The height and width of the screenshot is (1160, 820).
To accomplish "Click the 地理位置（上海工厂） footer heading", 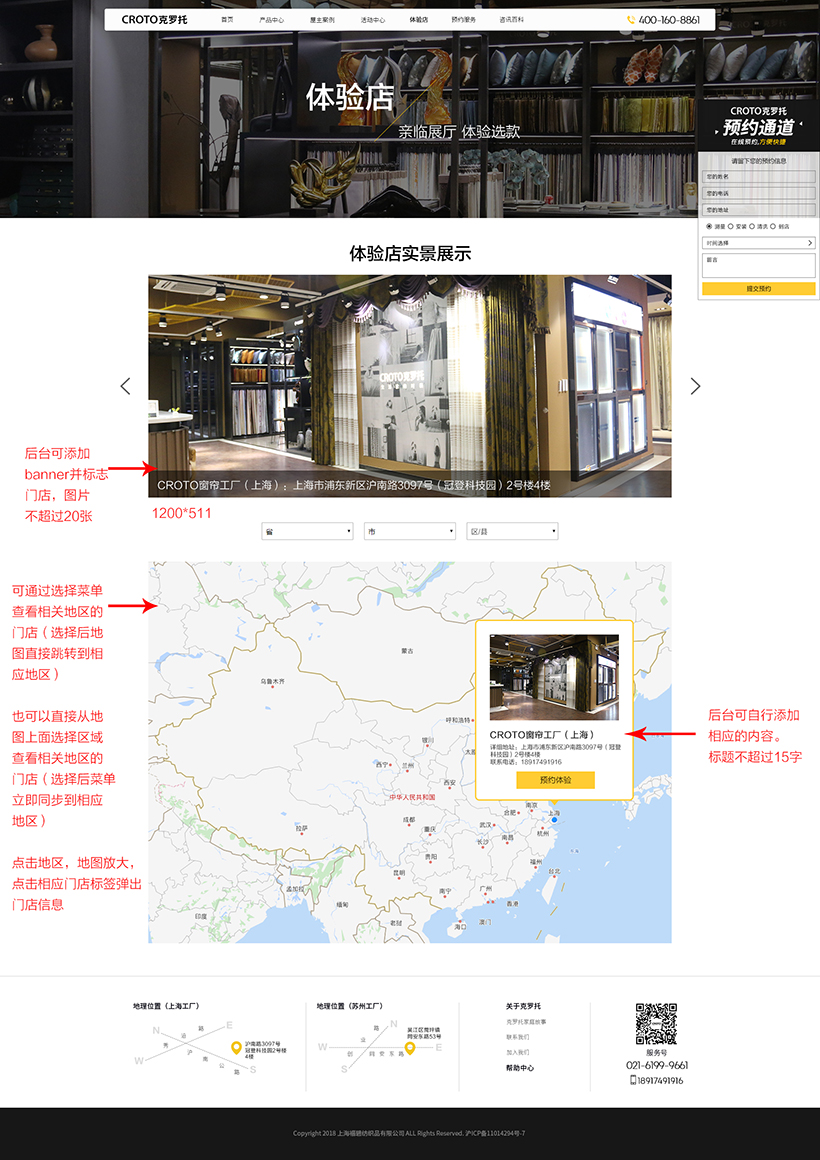I will (167, 1006).
